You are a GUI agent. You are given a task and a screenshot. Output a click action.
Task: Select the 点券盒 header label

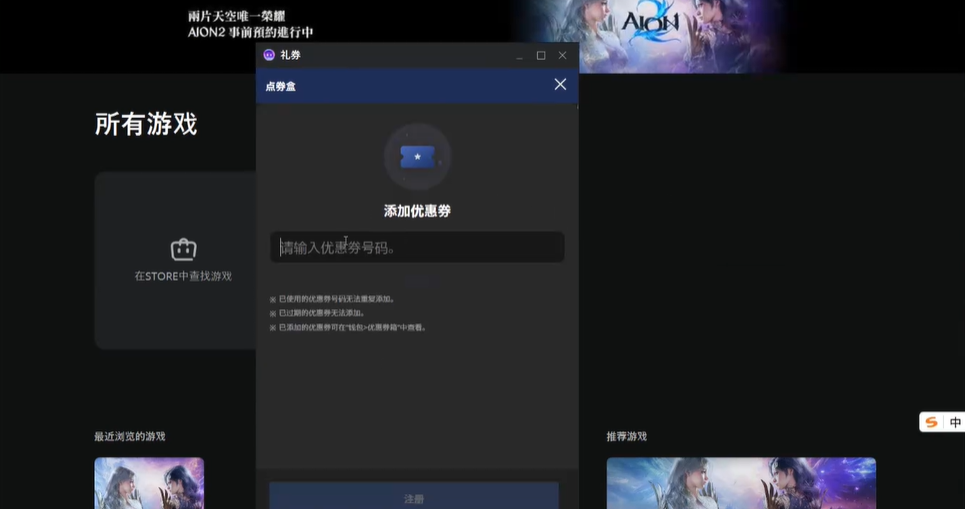(x=280, y=86)
